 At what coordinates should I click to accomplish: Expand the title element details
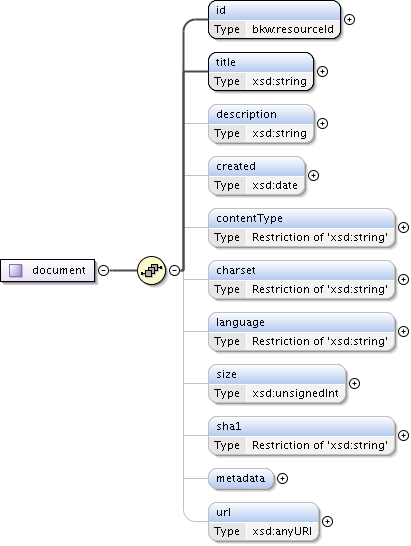323,71
